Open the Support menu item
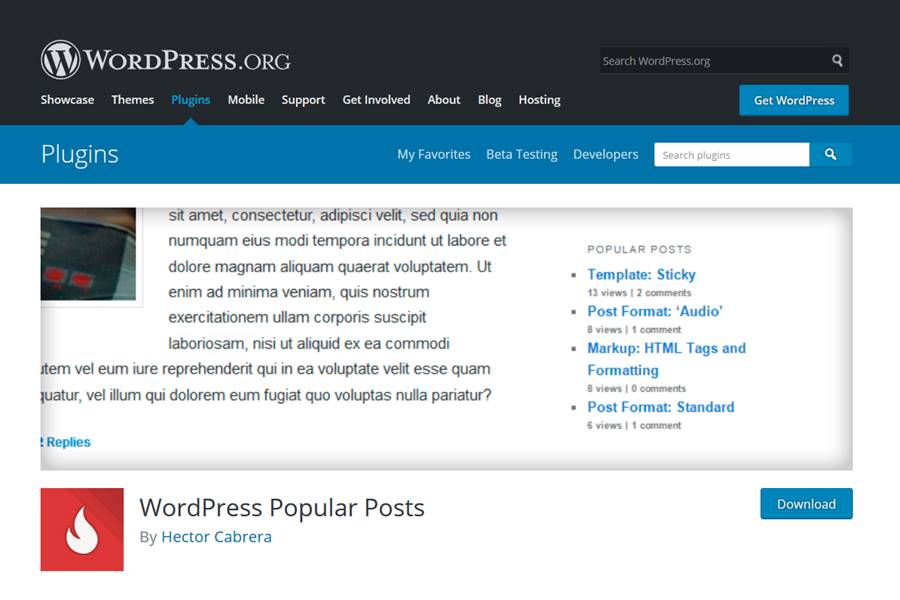Image resolution: width=900 pixels, height=600 pixels. pyautogui.click(x=303, y=100)
